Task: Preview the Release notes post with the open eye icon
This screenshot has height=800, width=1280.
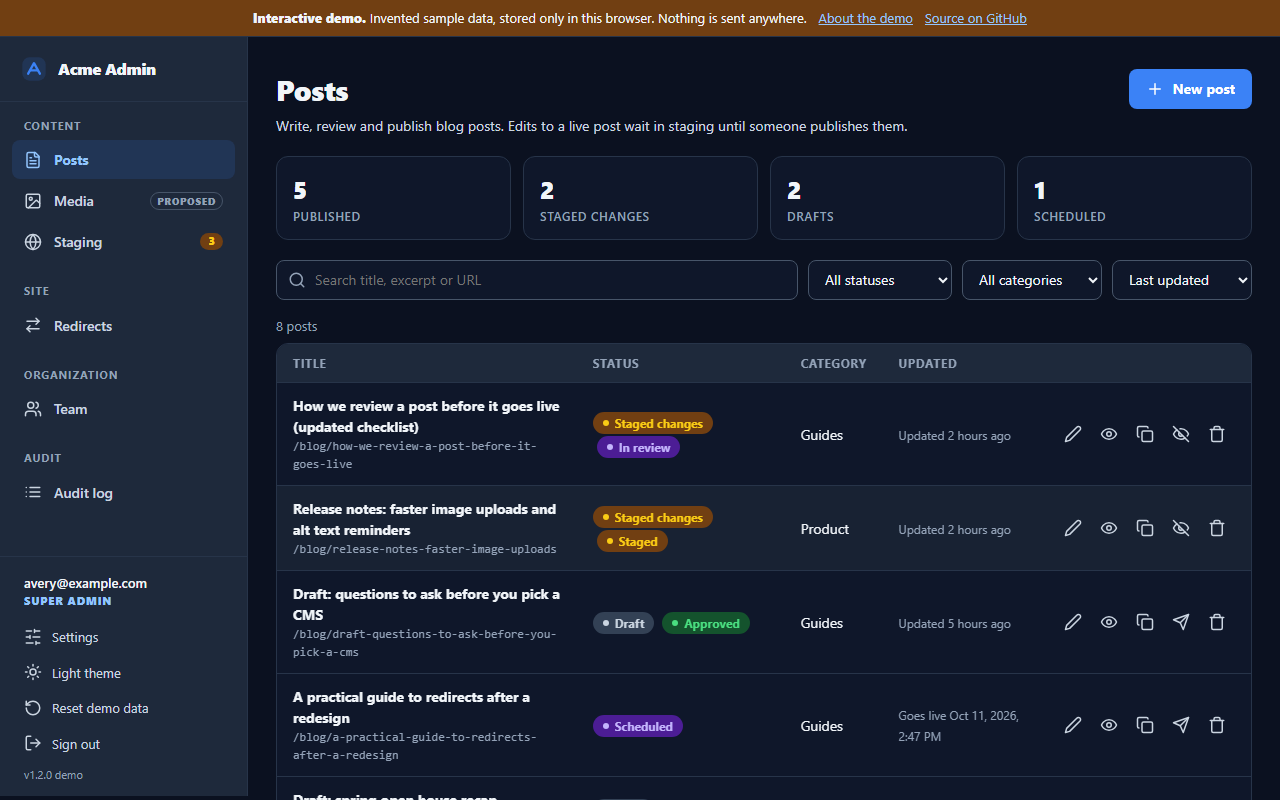Action: pyautogui.click(x=1109, y=528)
